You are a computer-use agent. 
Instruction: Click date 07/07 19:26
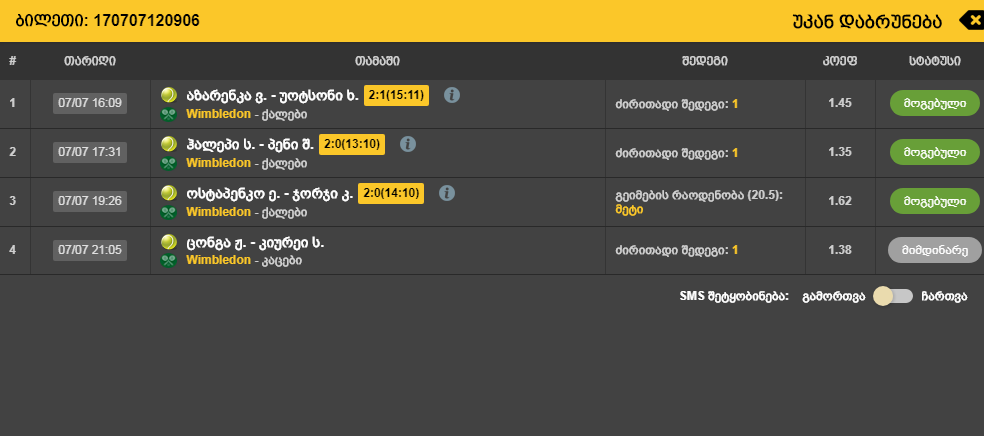click(x=90, y=201)
